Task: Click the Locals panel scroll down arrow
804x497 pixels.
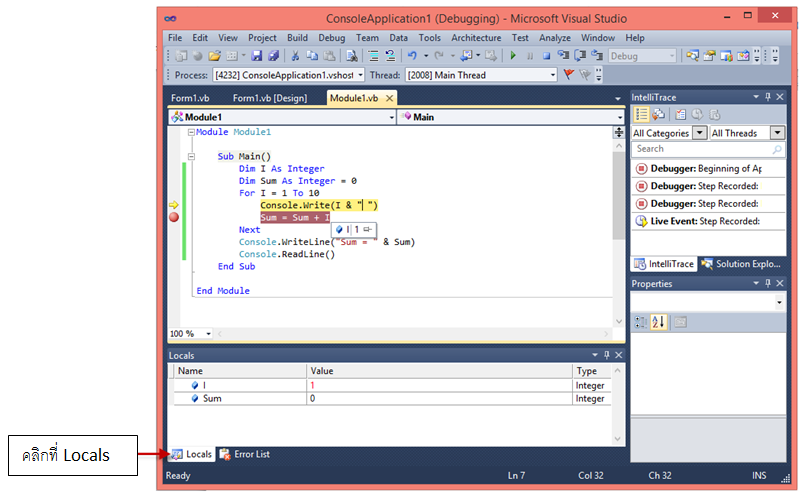Action: (617, 439)
